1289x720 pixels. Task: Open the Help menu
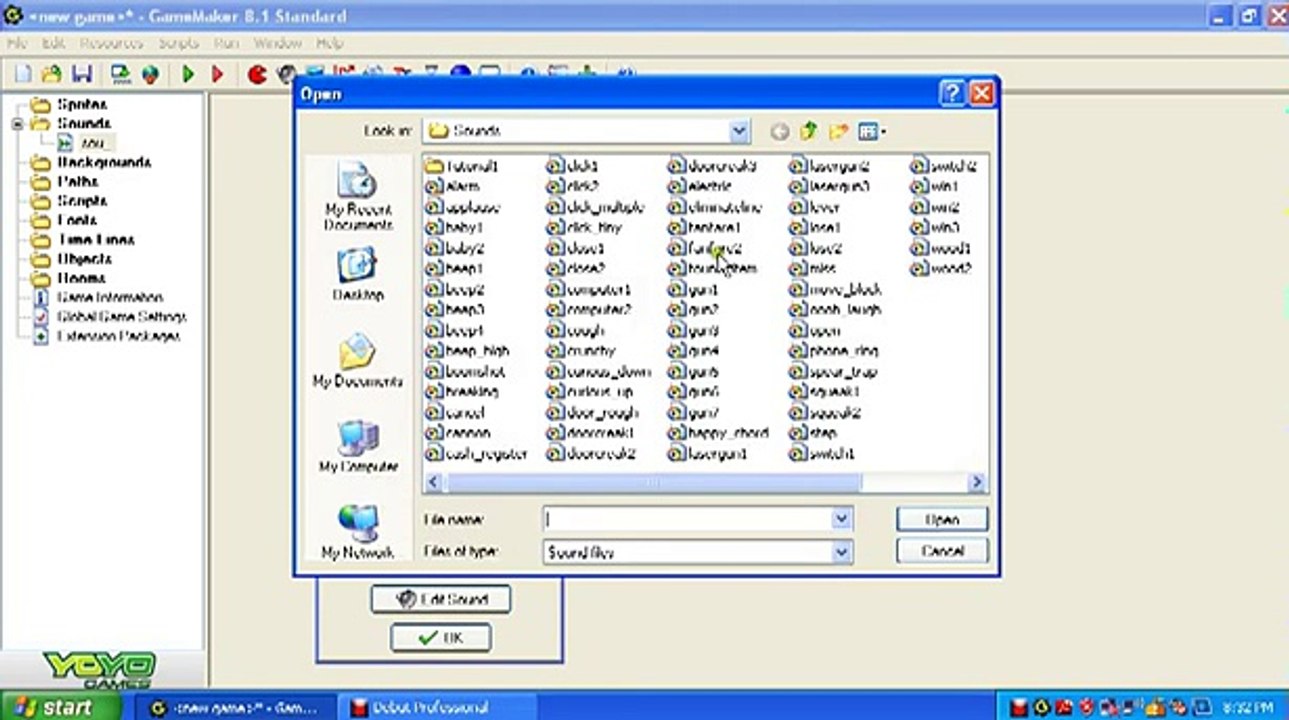[x=330, y=44]
